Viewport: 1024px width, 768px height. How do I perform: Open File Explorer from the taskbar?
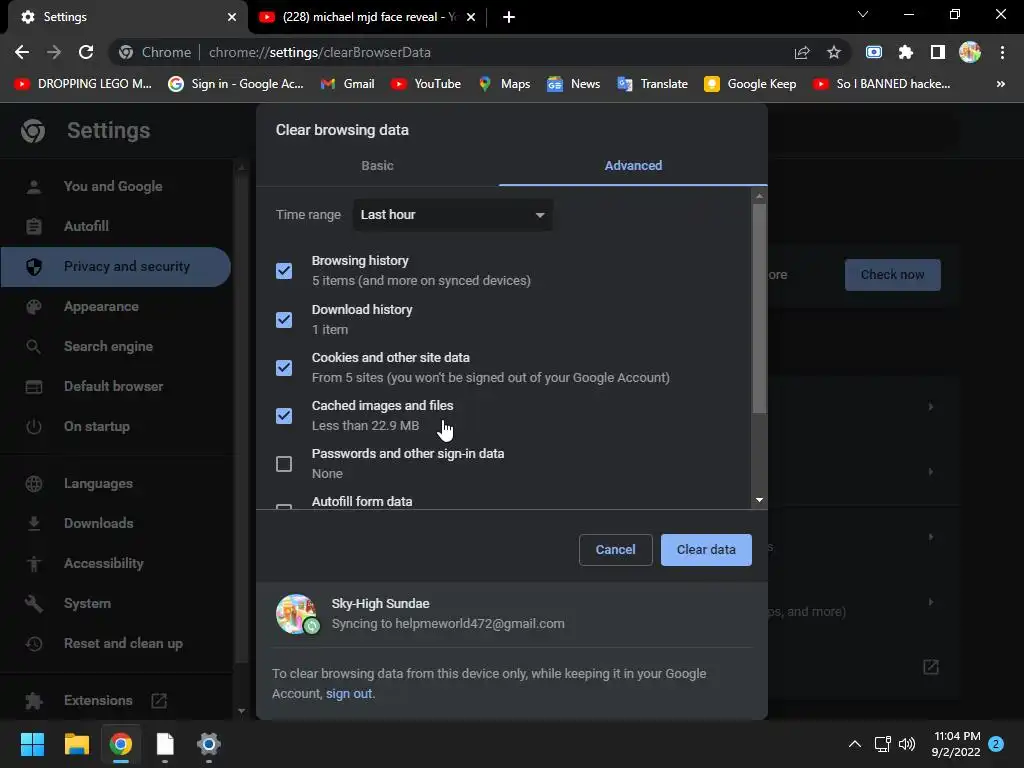[x=76, y=744]
